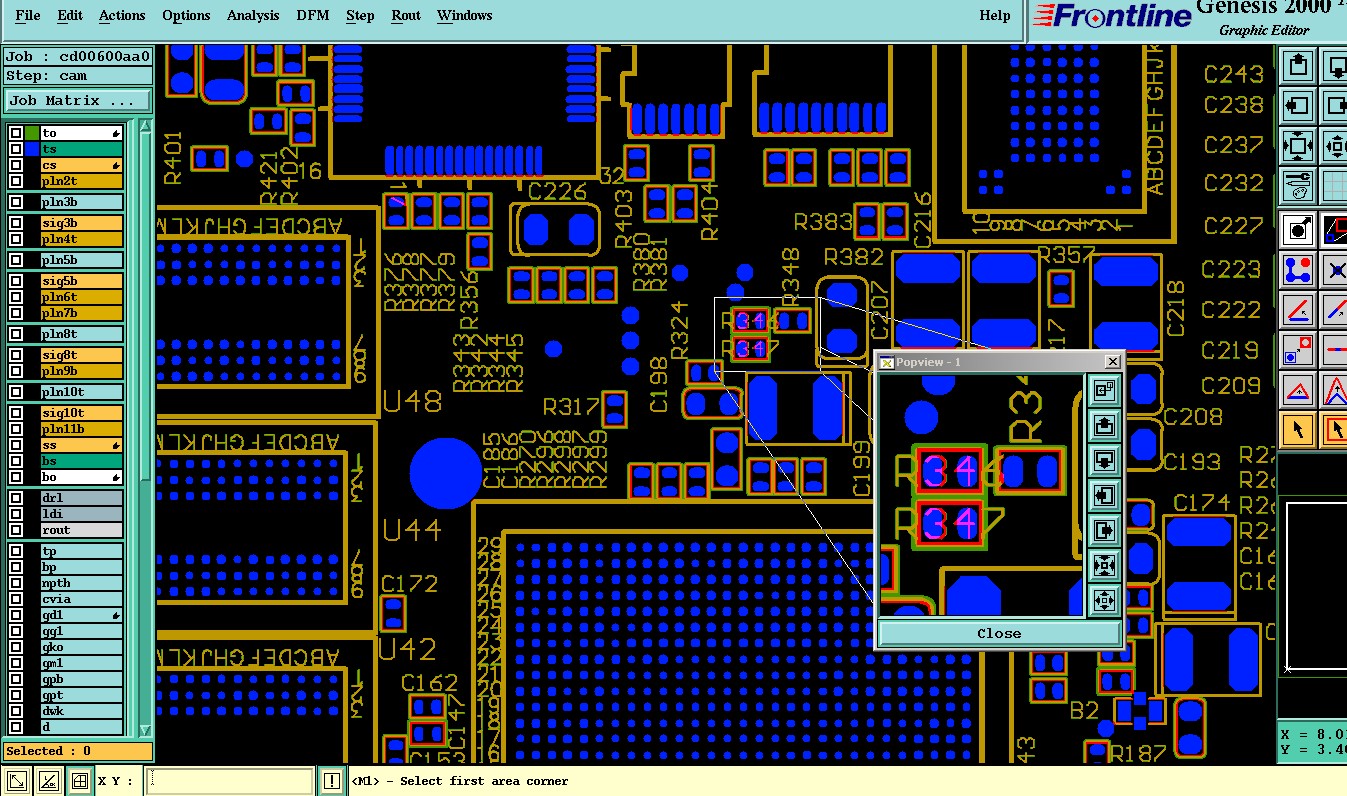The width and height of the screenshot is (1347, 796).
Task: Click the snap icon in status bar
Action: (x=80, y=781)
